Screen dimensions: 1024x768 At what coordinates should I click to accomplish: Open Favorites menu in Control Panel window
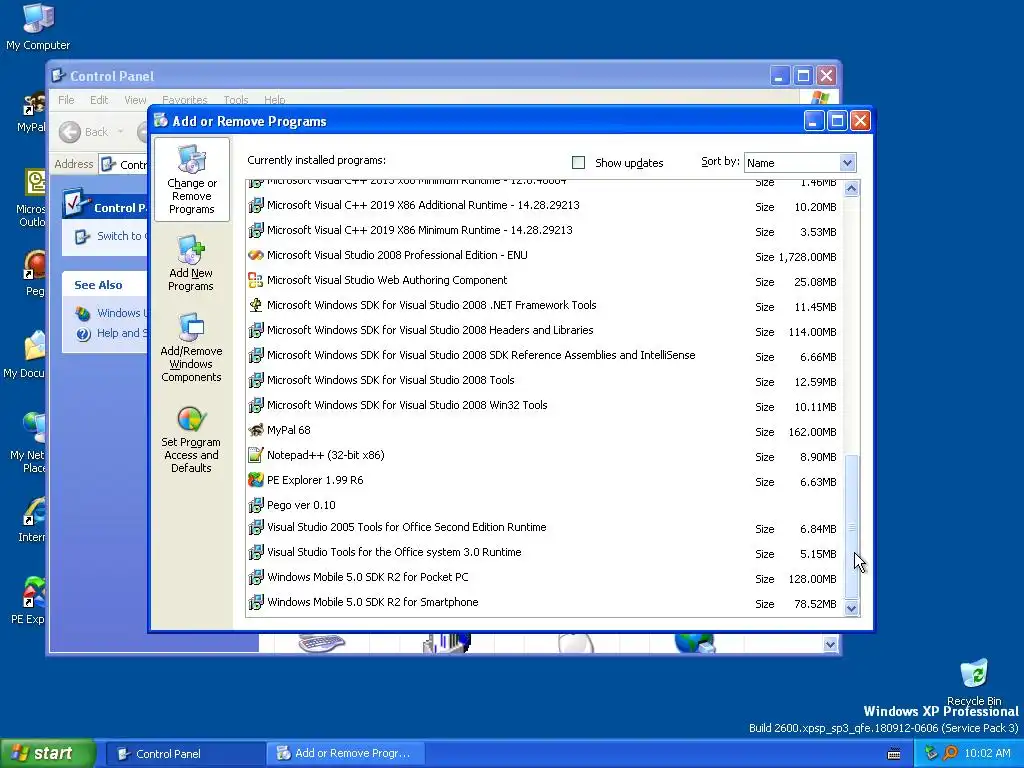pyautogui.click(x=185, y=100)
